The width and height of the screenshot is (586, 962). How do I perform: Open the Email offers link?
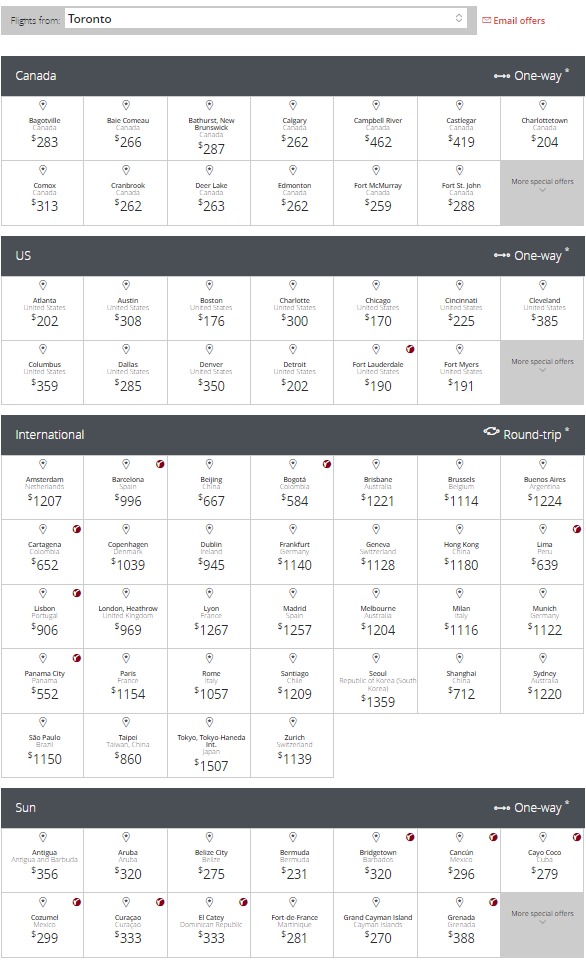[x=519, y=20]
